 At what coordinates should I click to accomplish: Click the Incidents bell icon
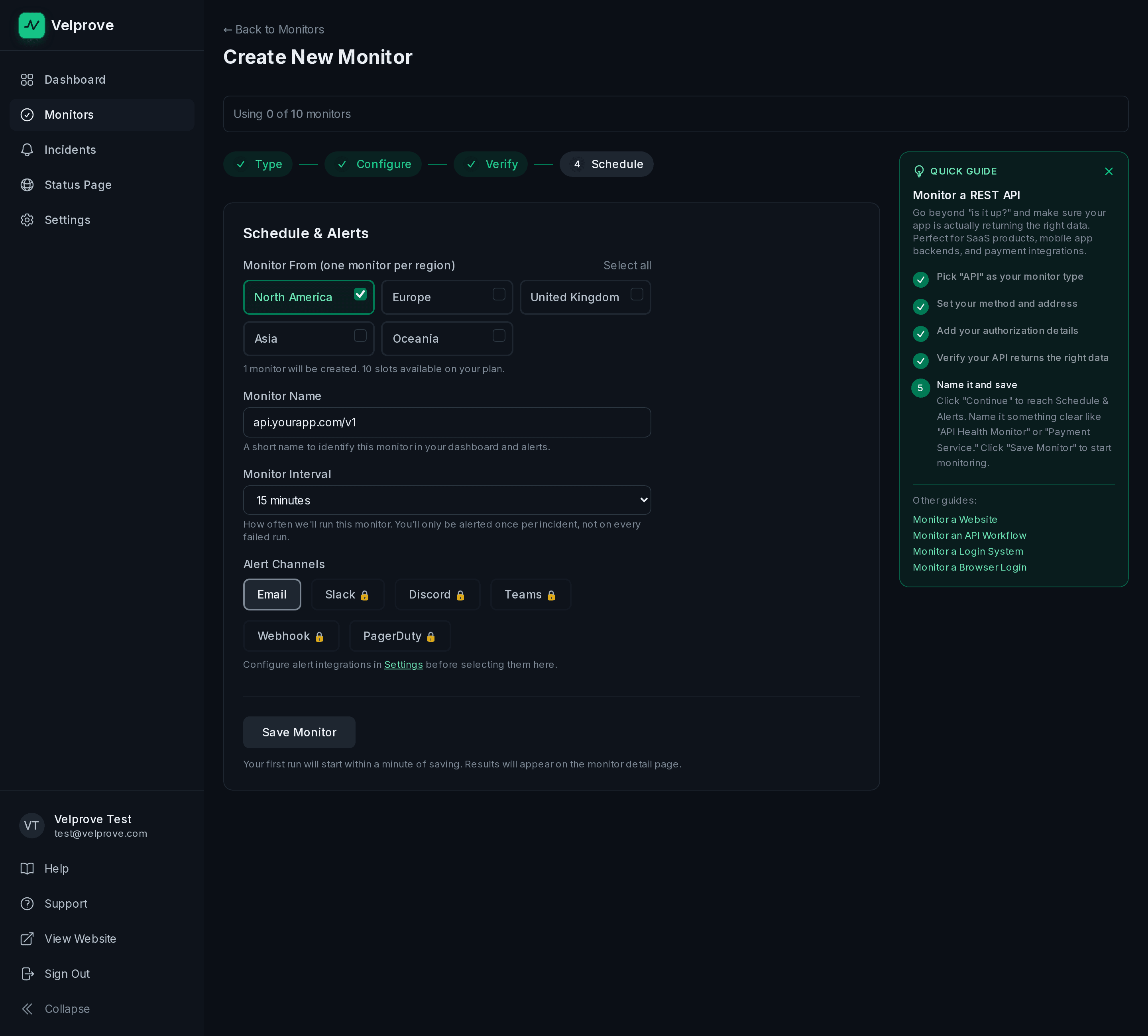pos(27,150)
